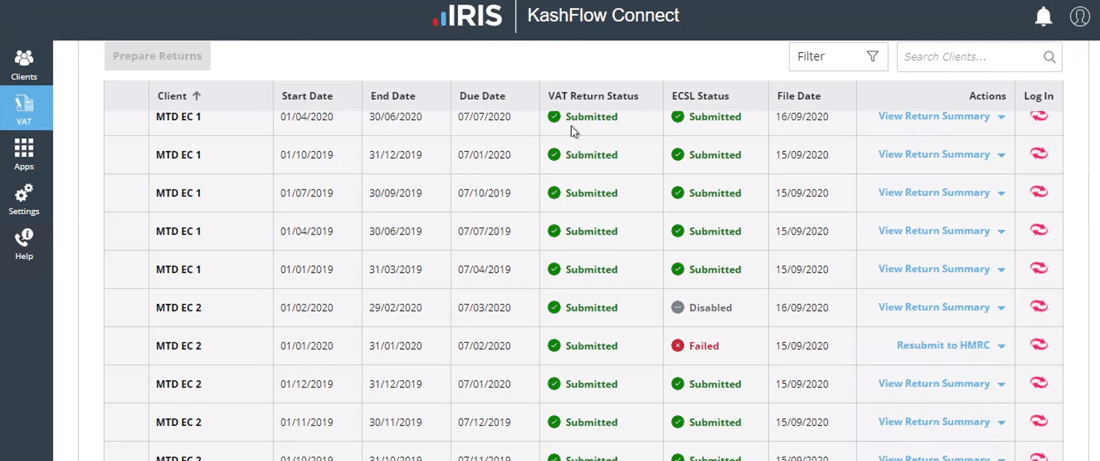Open the Apps grid icon

(24, 153)
